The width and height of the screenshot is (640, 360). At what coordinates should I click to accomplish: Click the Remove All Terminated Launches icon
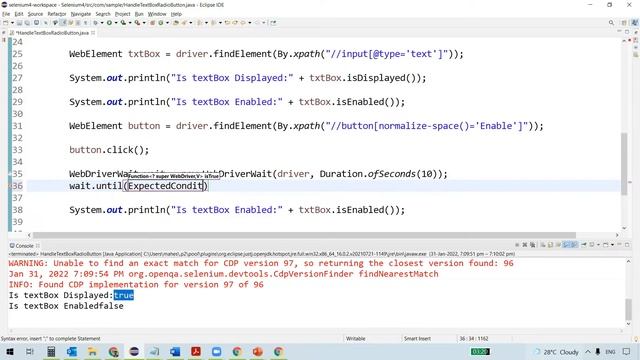pos(533,245)
